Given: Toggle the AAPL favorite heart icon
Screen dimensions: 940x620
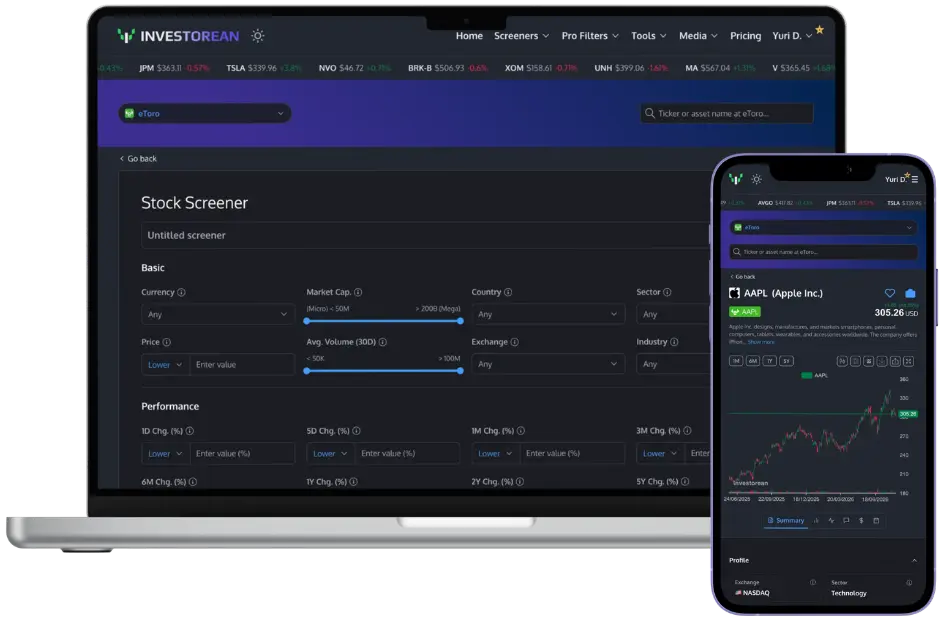Looking at the screenshot, I should [890, 293].
